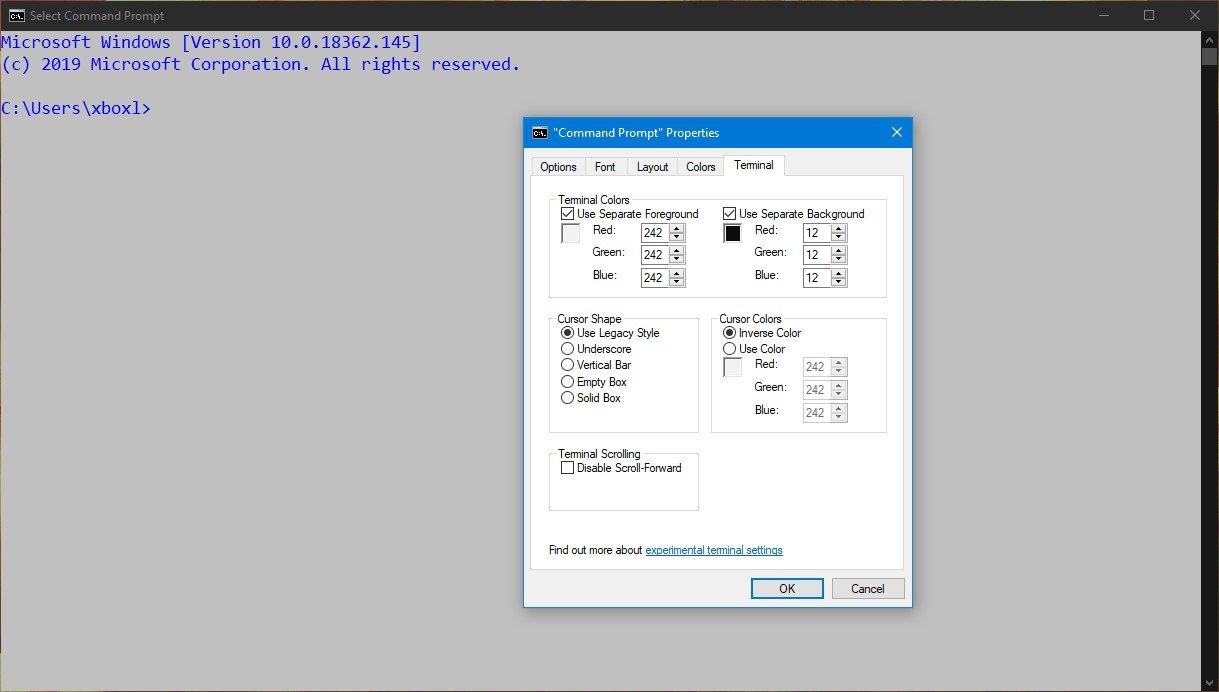Click the foreground Red value field
Viewport: 1219px width, 692px height.
pos(654,232)
